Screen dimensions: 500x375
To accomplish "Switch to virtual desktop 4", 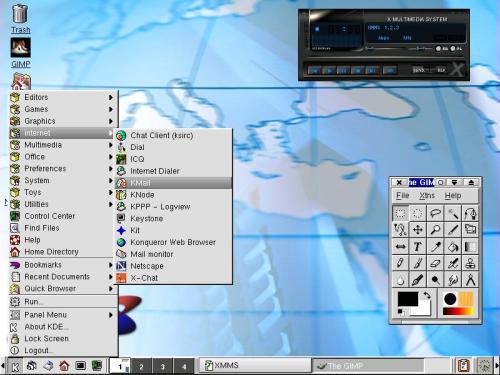I will coord(184,367).
